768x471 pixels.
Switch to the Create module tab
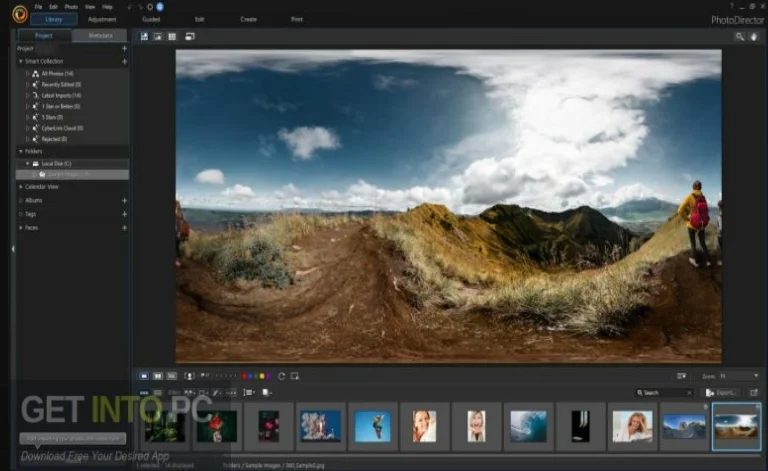pyautogui.click(x=248, y=20)
